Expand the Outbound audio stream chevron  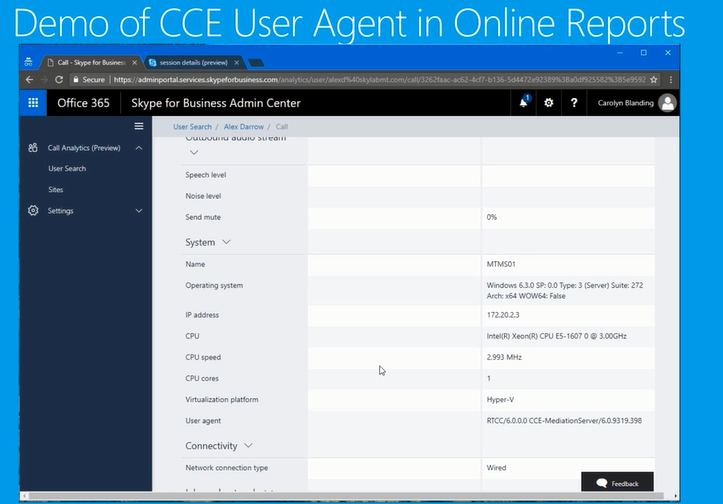pos(194,152)
